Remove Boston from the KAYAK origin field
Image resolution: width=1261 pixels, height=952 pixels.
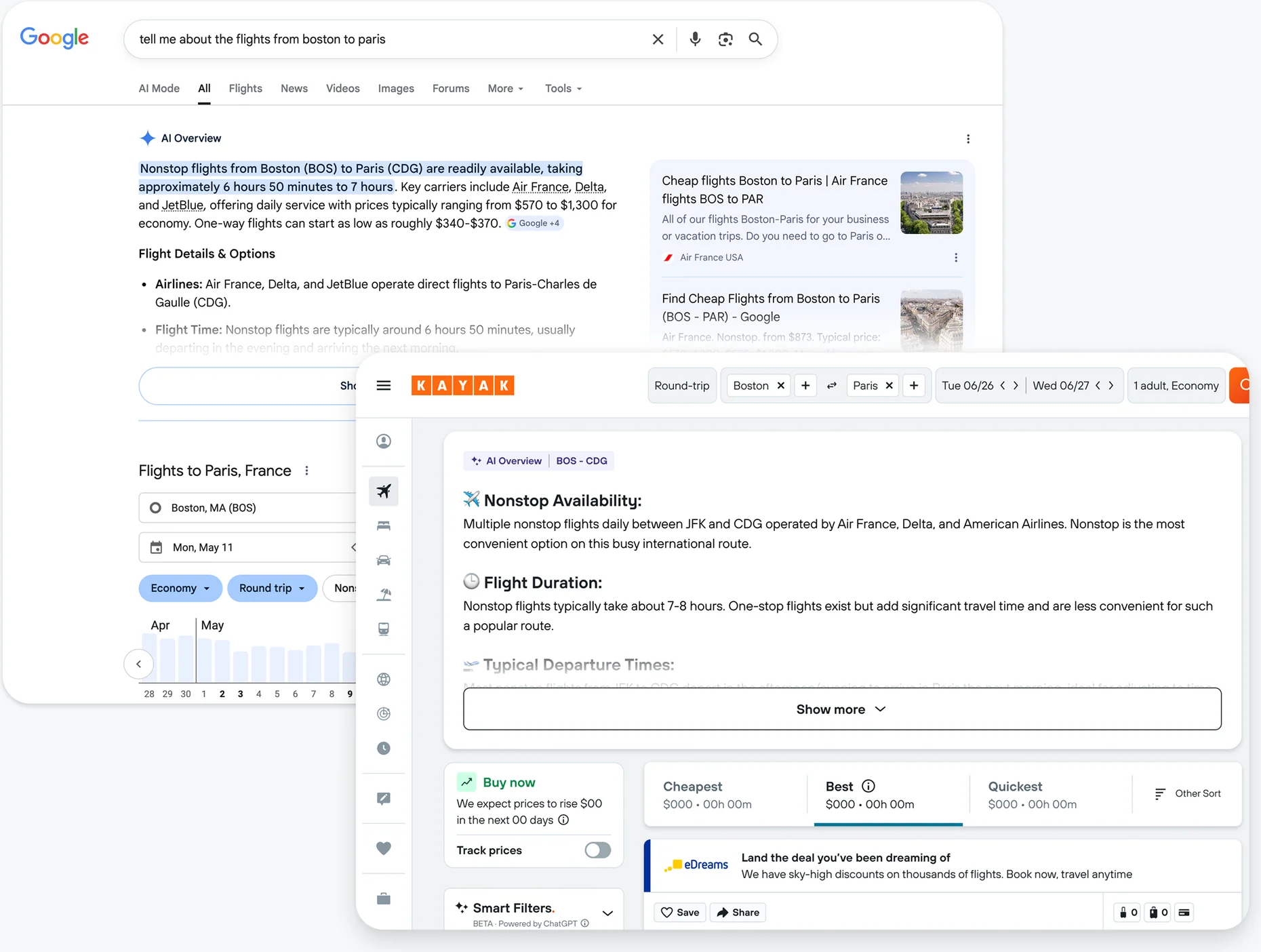point(781,386)
